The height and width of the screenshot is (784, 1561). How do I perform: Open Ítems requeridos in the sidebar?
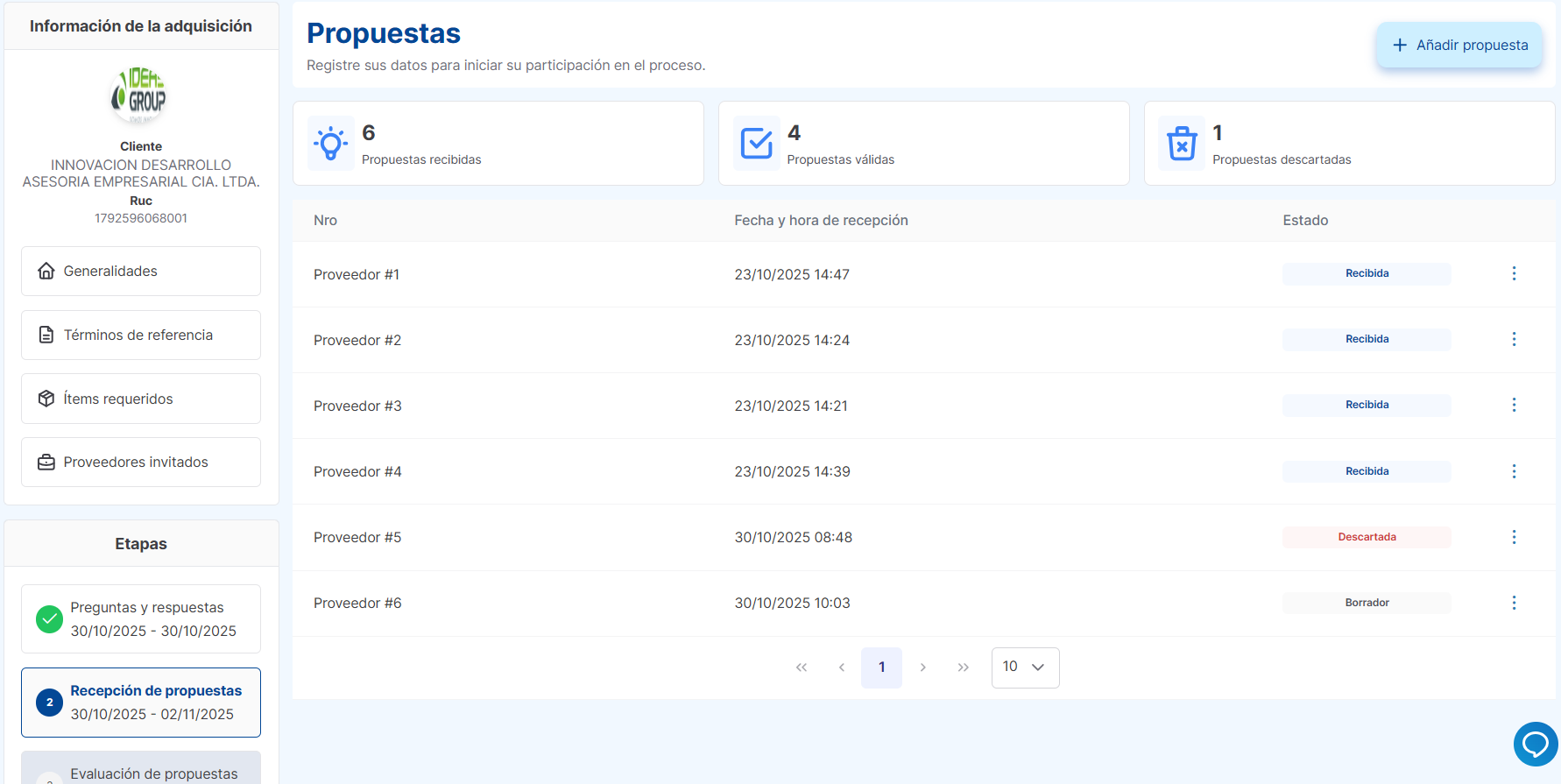click(141, 399)
